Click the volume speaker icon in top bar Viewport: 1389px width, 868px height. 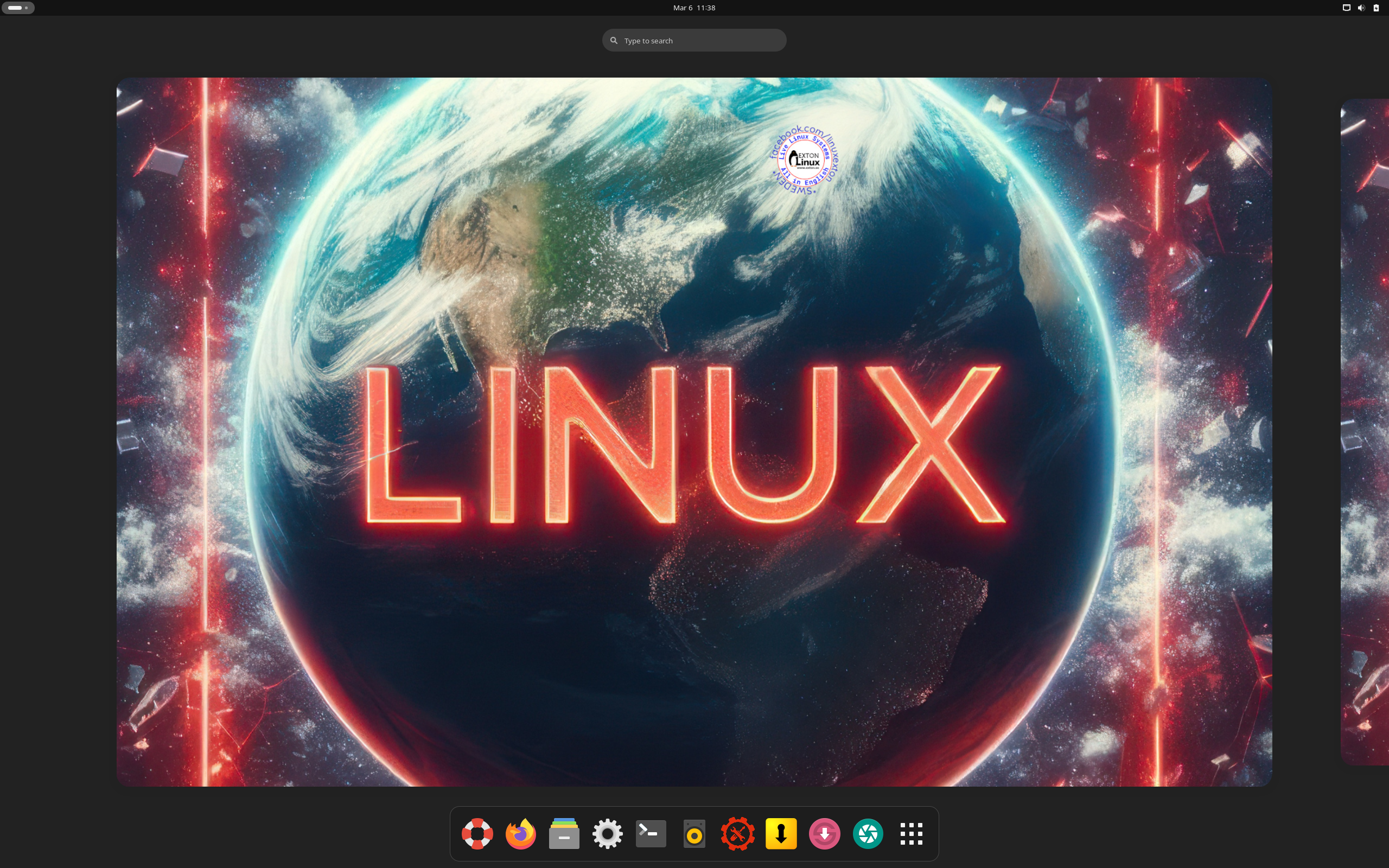point(1361,8)
